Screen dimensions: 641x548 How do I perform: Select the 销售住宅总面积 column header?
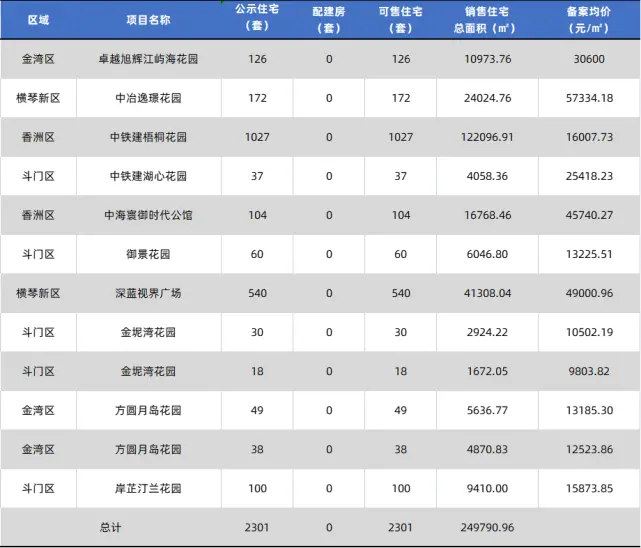[x=487, y=20]
